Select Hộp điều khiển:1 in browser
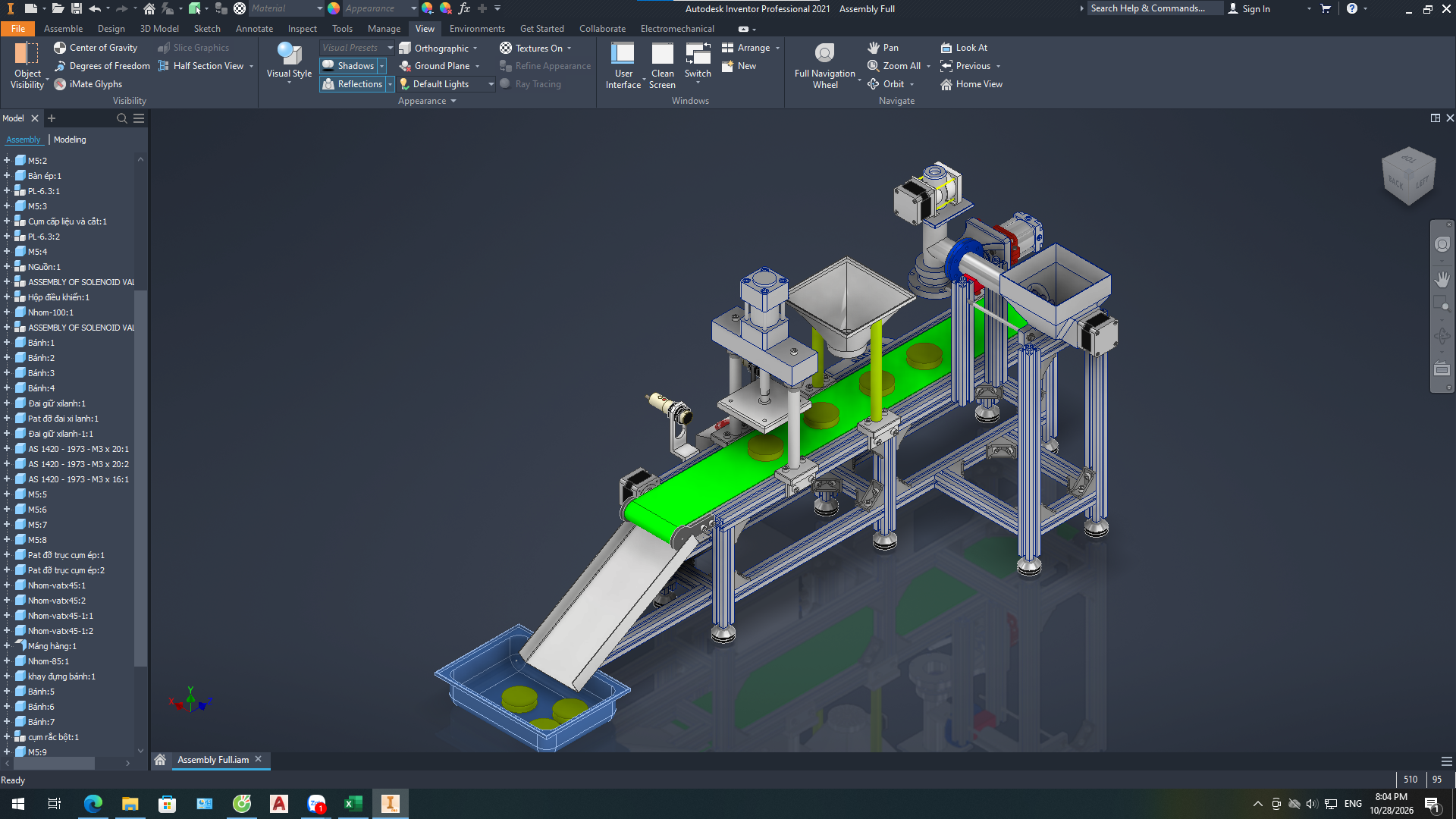Image resolution: width=1456 pixels, height=819 pixels. [x=58, y=297]
